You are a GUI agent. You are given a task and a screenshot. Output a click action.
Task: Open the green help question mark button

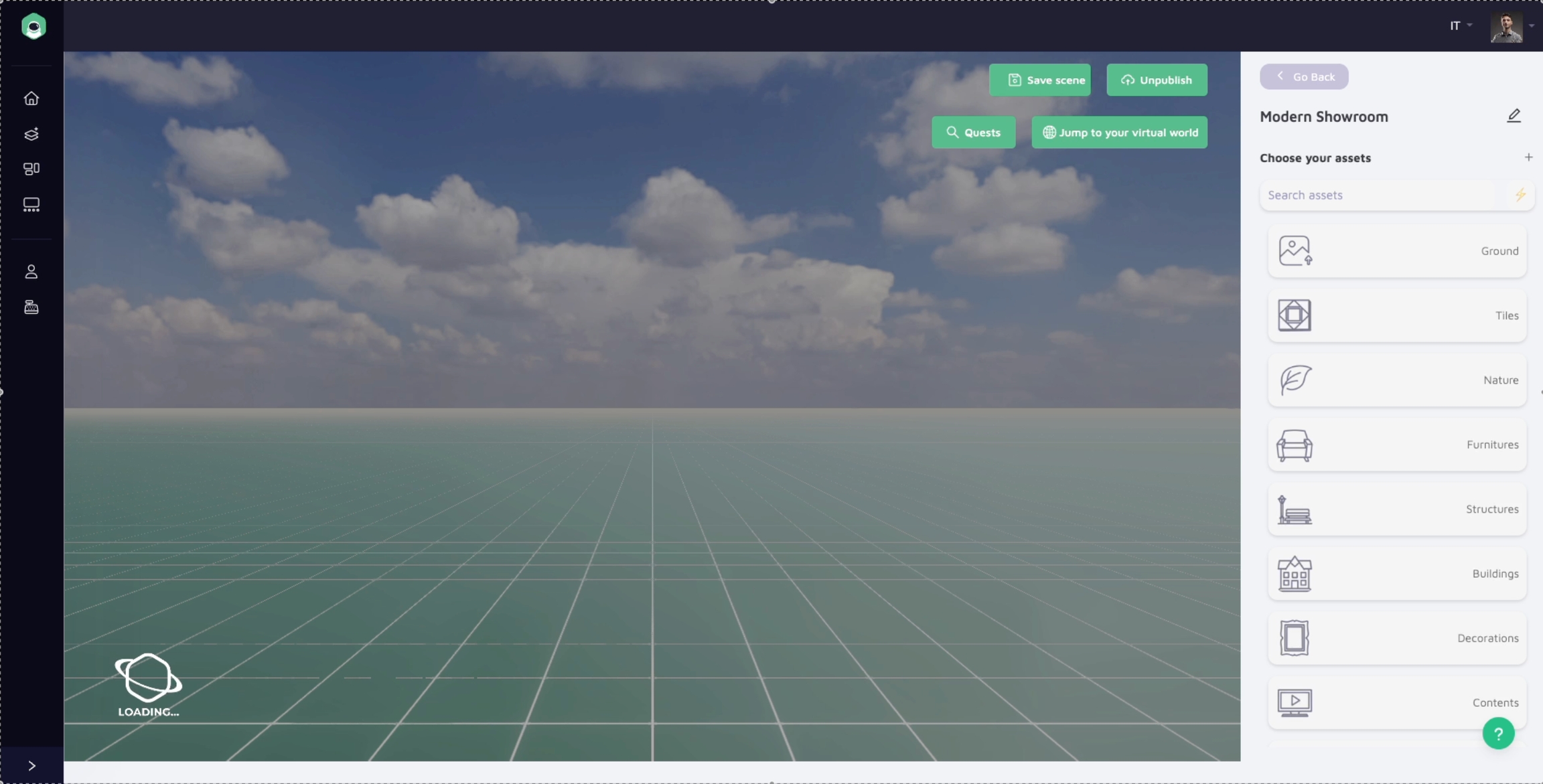pyautogui.click(x=1498, y=734)
